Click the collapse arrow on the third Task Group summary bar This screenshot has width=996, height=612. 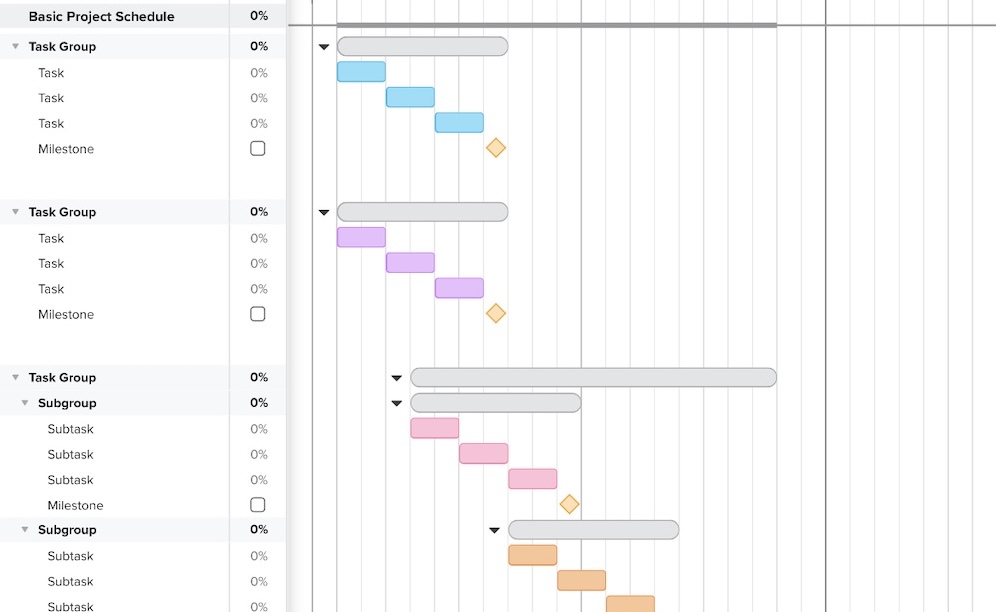(x=396, y=377)
